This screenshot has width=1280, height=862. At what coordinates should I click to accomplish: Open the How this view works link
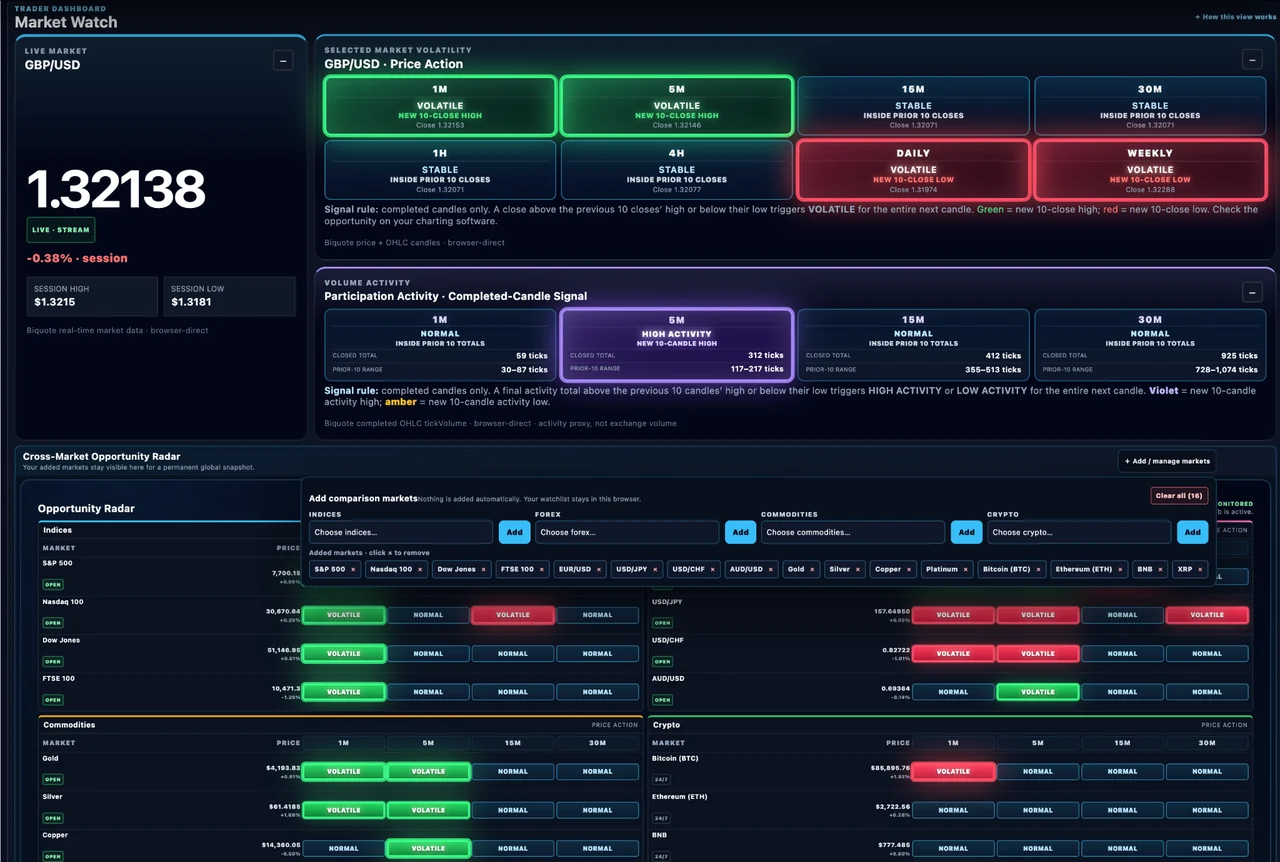click(x=1235, y=17)
